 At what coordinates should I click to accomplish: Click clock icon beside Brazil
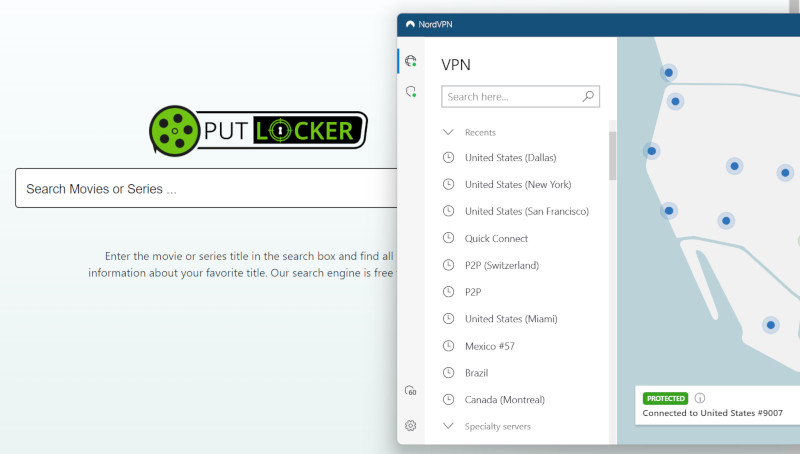pyautogui.click(x=448, y=372)
